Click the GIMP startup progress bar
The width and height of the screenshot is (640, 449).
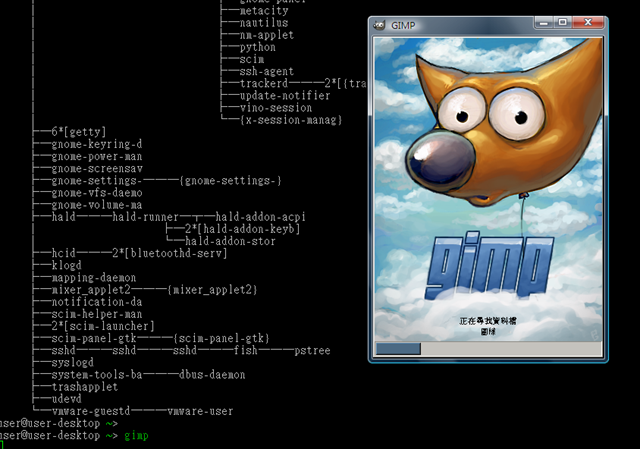point(488,349)
